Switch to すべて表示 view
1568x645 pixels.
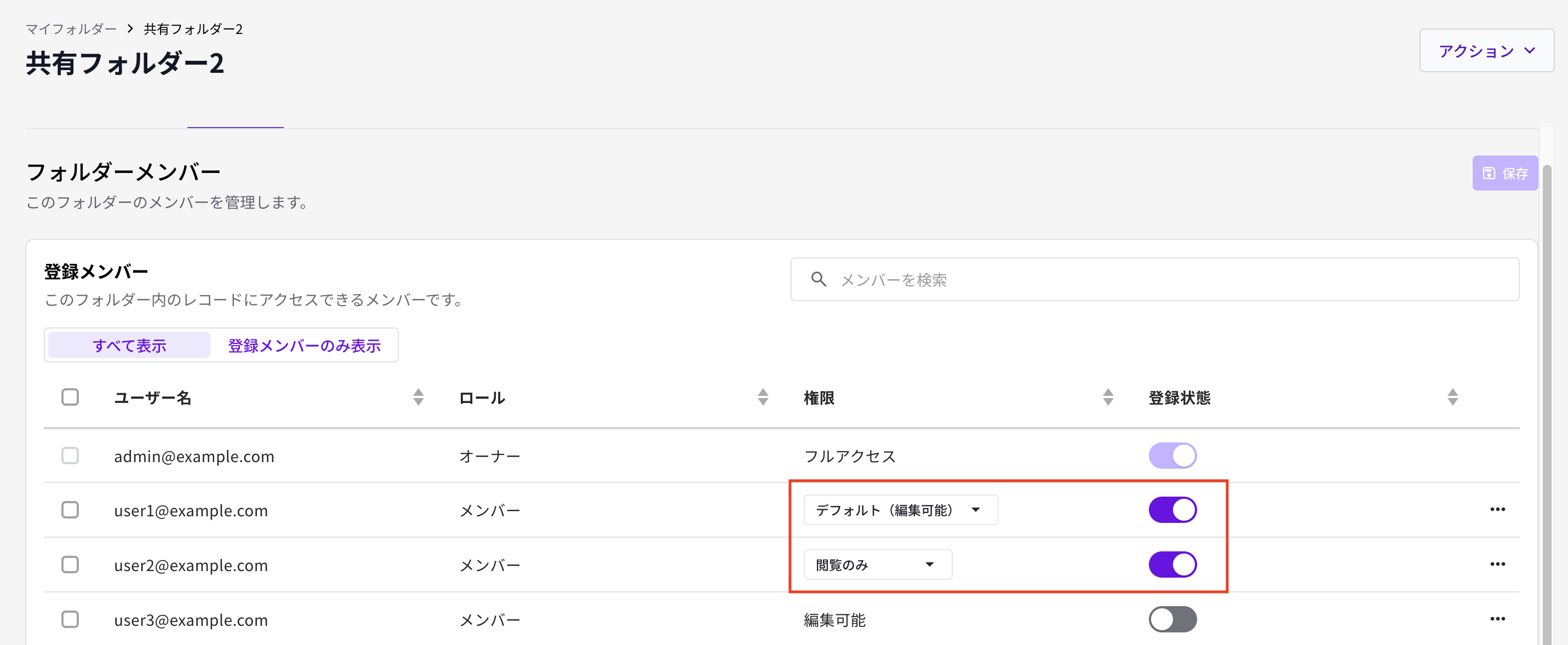(129, 345)
